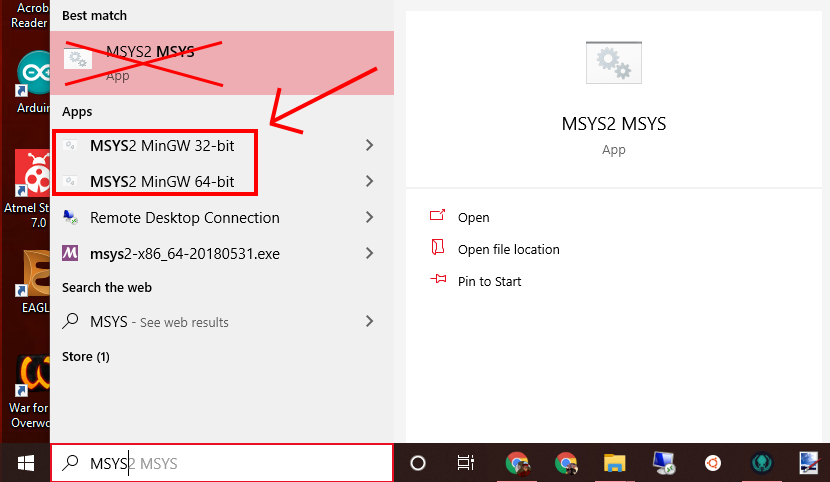Click the Store (1) category heading
The width and height of the screenshot is (830, 482).
85,357
